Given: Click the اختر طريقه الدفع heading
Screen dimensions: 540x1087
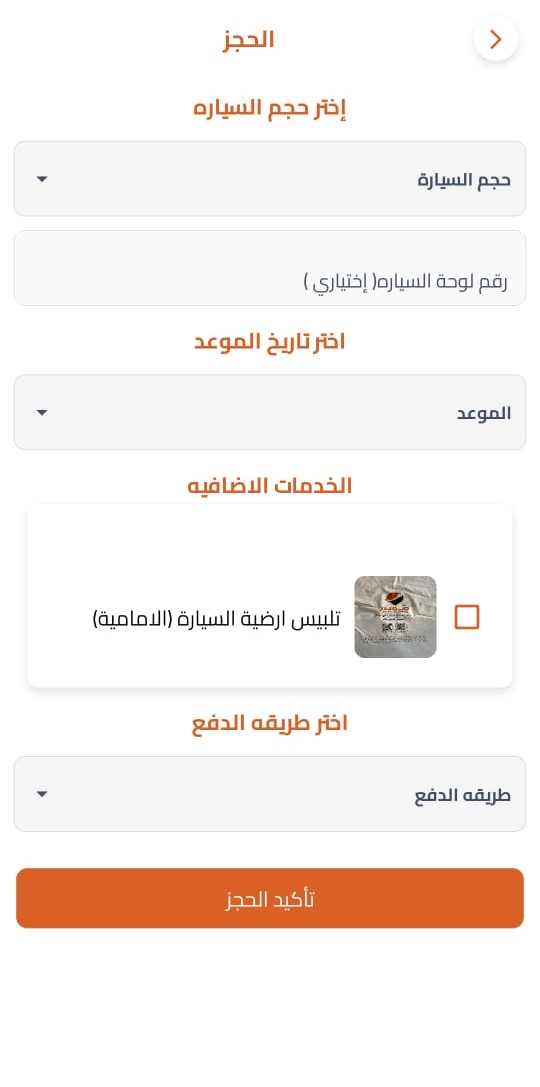Looking at the screenshot, I should pos(270,723).
